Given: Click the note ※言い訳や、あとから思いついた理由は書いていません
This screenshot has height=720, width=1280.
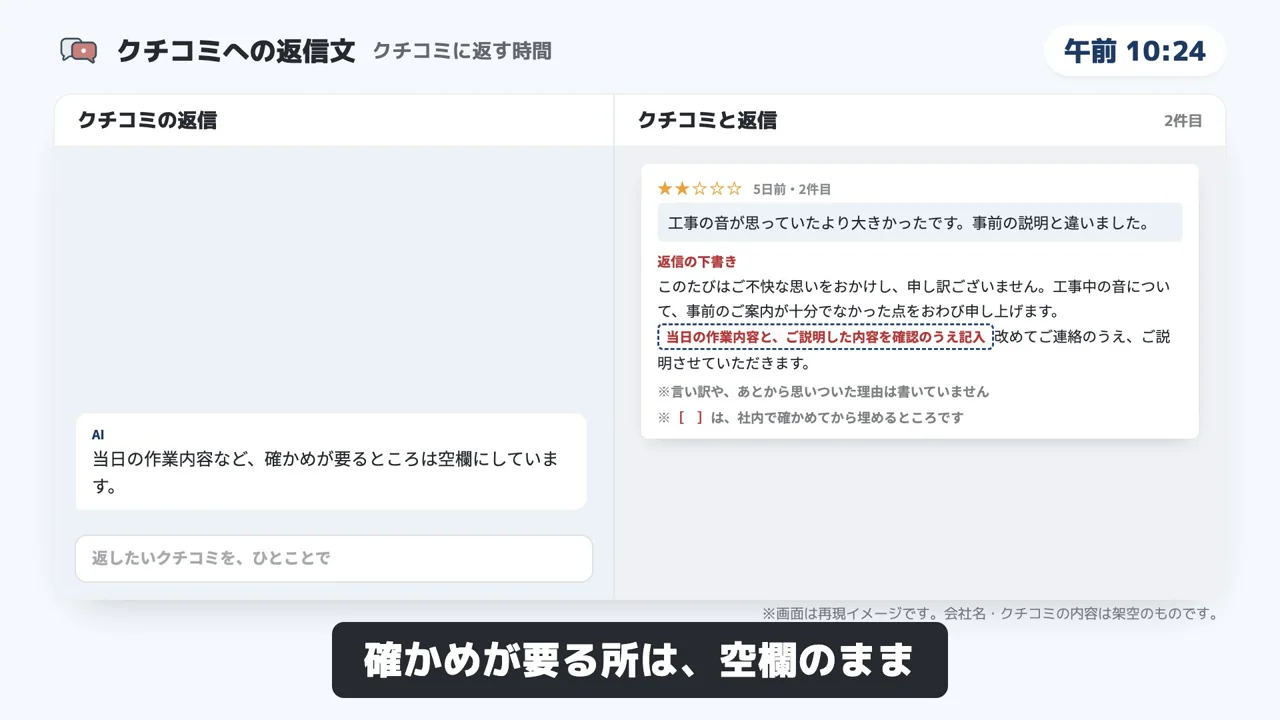Looking at the screenshot, I should pyautogui.click(x=823, y=391).
